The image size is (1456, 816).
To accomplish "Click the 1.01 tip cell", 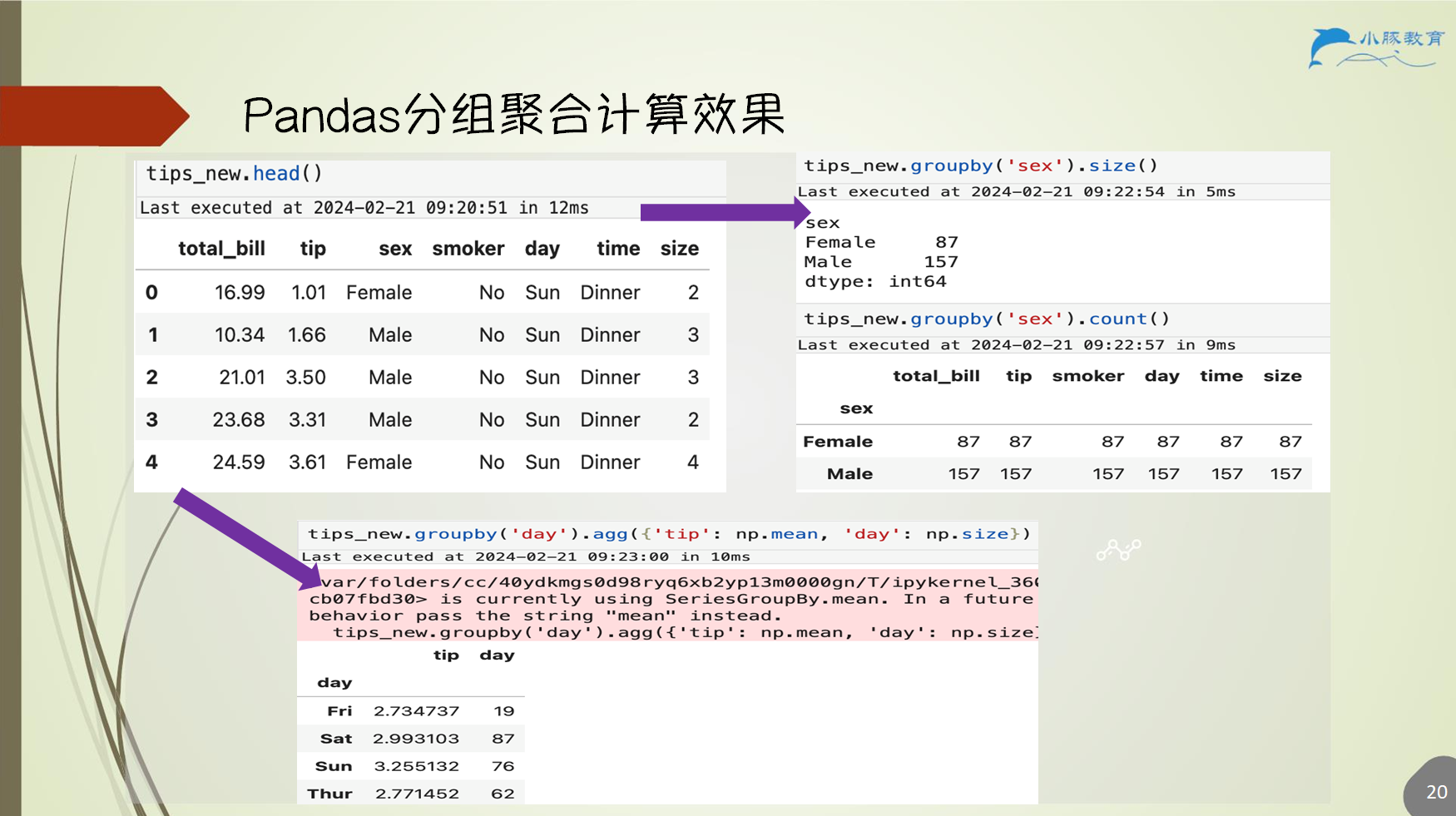I will click(309, 293).
